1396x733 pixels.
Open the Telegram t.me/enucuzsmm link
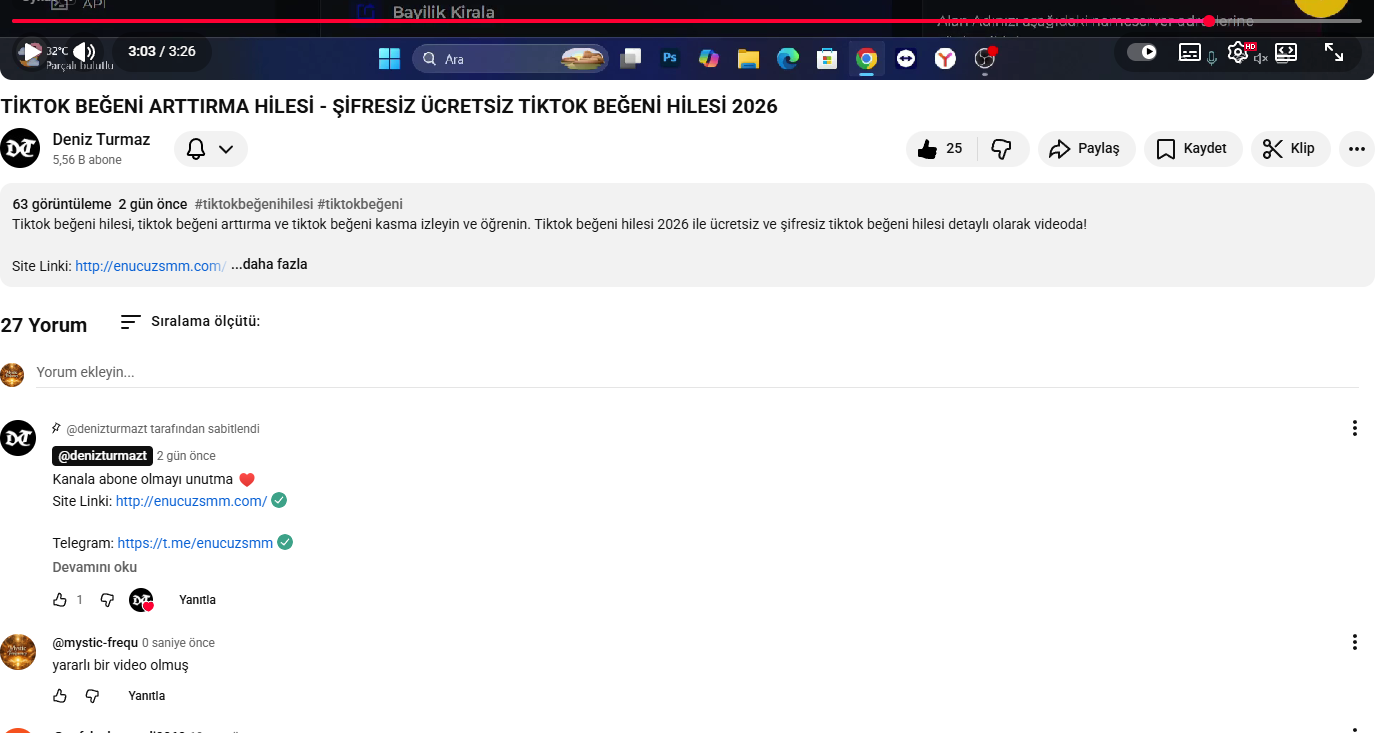[195, 543]
